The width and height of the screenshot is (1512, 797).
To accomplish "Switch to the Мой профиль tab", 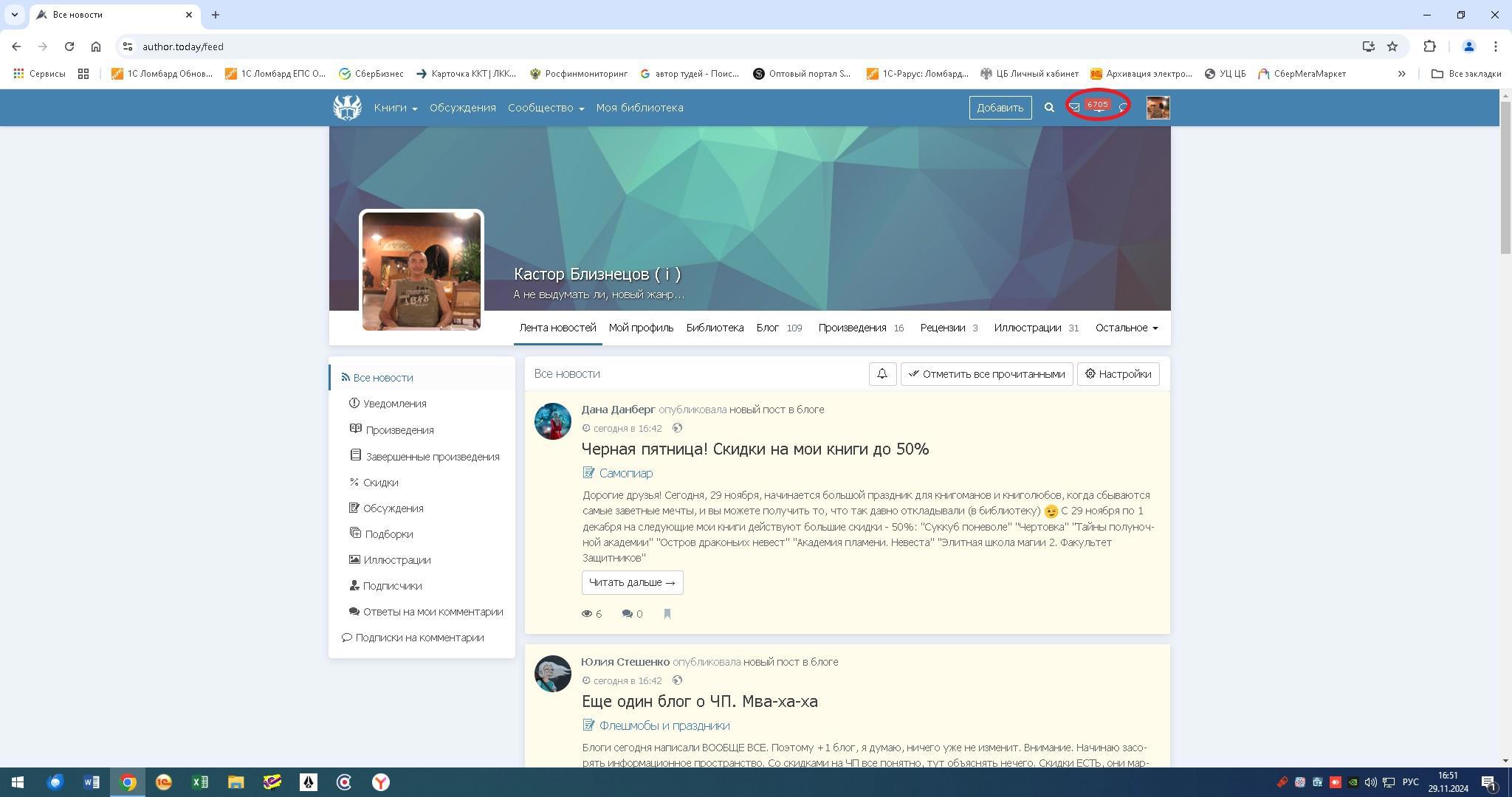I will (x=641, y=328).
